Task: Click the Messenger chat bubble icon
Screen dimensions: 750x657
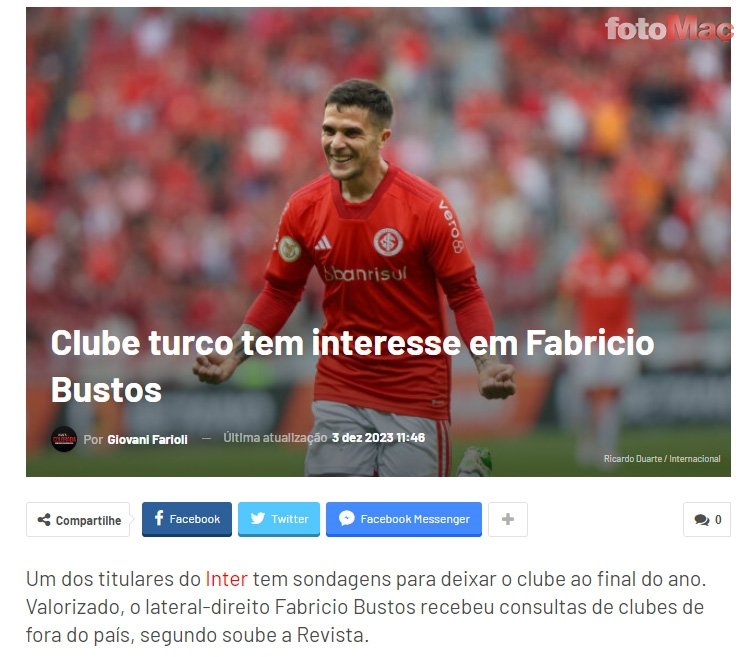Action: pyautogui.click(x=347, y=518)
